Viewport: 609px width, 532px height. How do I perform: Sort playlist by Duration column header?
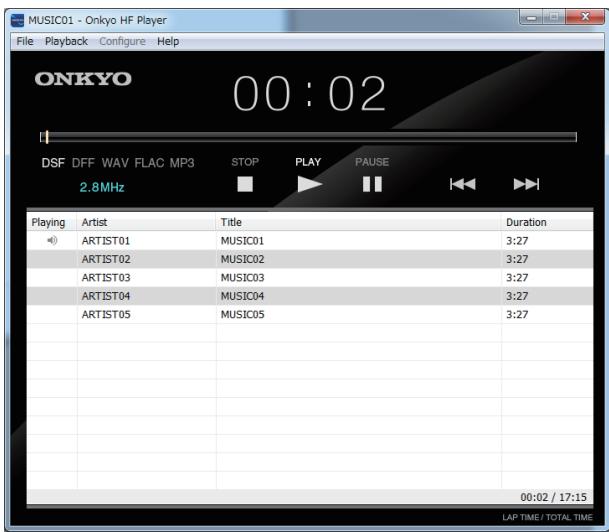(x=547, y=222)
